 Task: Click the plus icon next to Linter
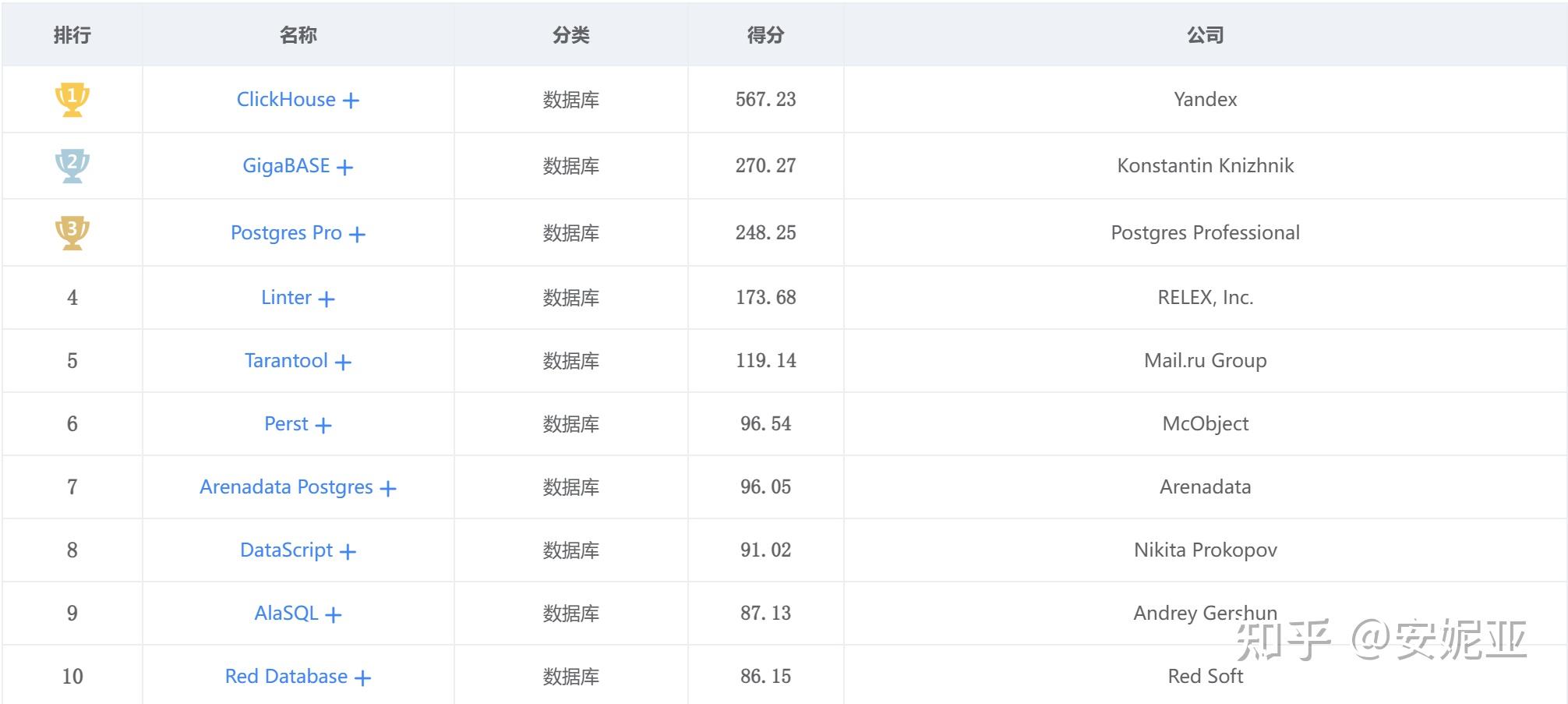327,299
